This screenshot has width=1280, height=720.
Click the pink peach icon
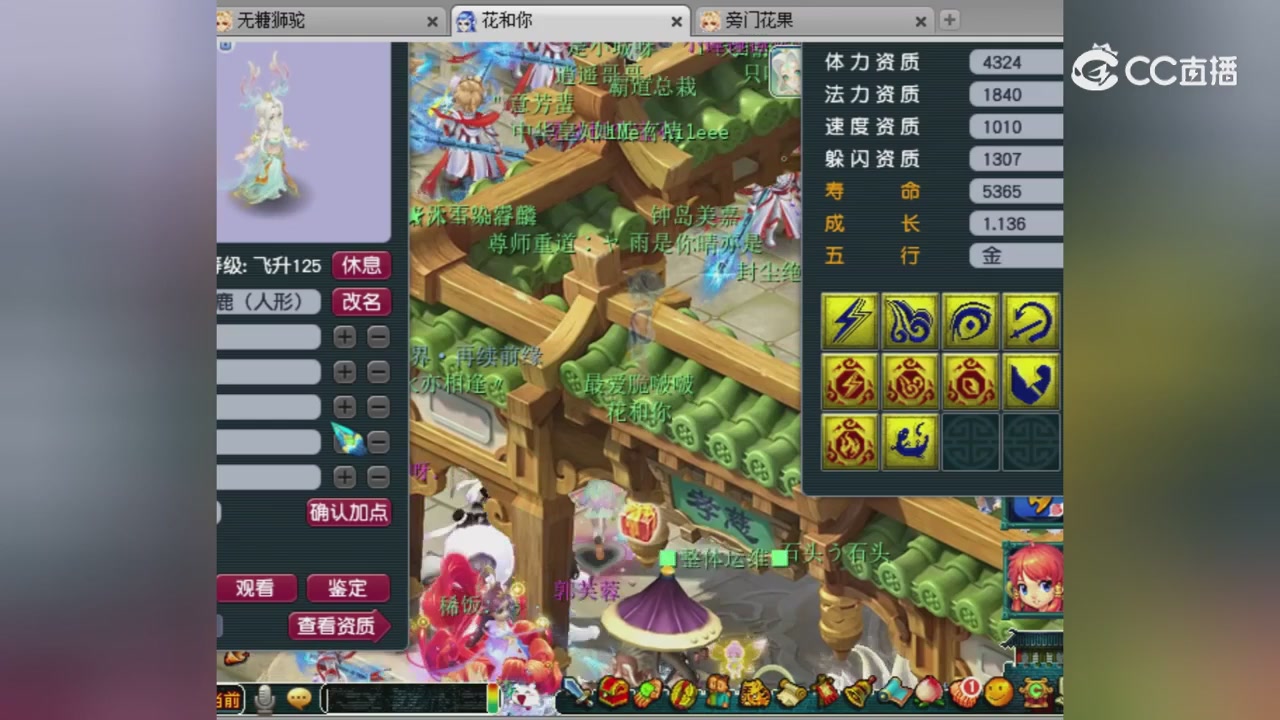(930, 692)
